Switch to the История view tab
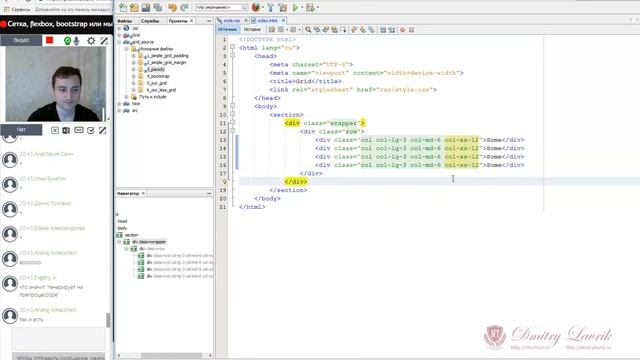Image resolution: width=640 pixels, height=360 pixels. coord(252,29)
